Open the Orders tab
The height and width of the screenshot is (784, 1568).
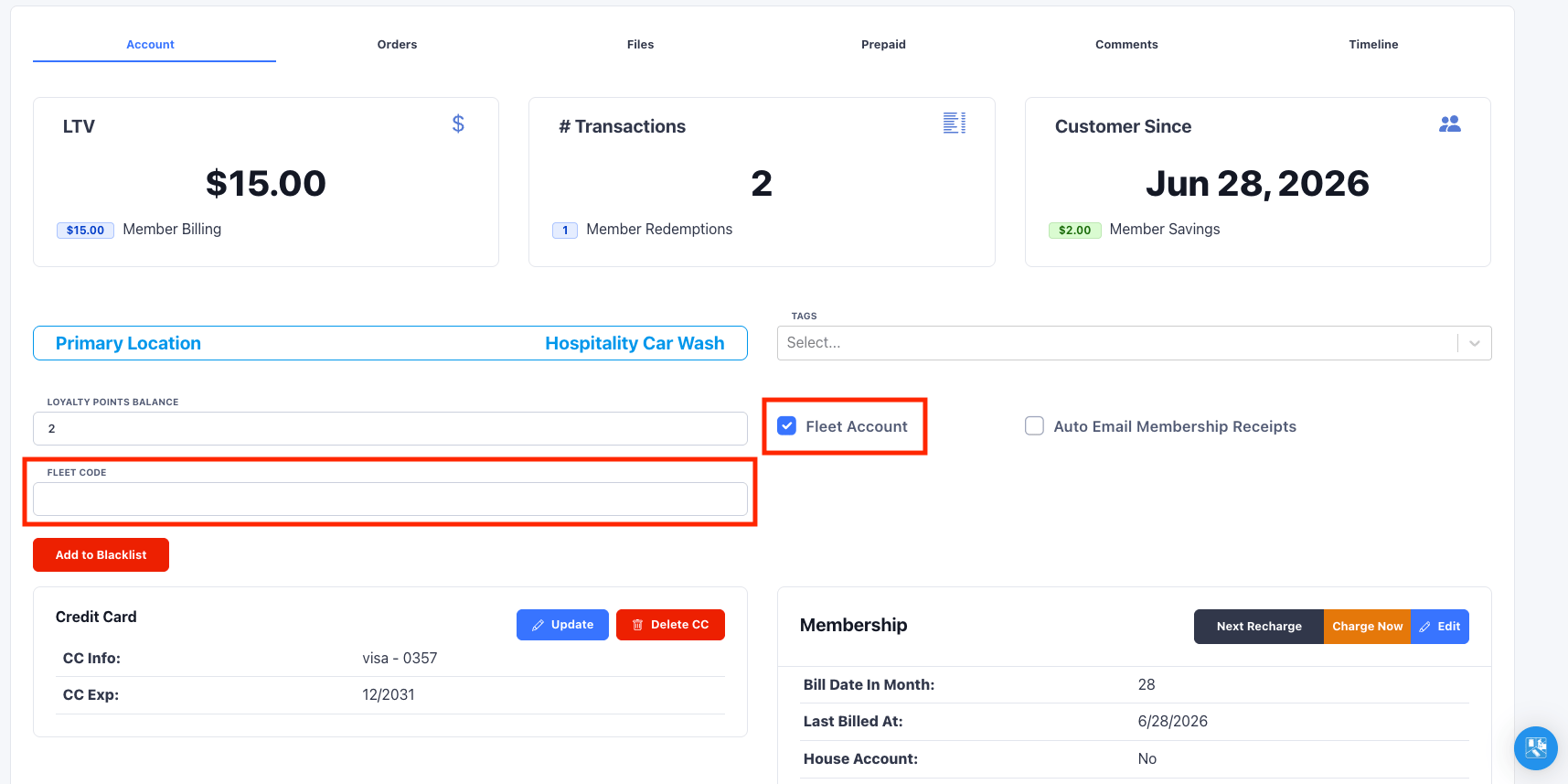tap(397, 44)
